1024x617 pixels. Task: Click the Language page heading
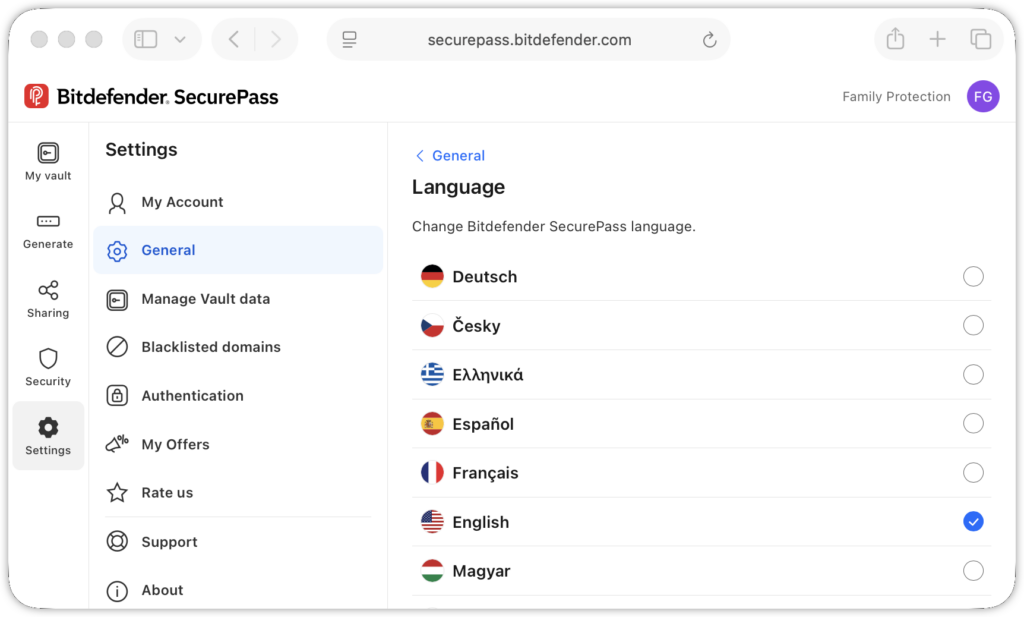[x=458, y=187]
